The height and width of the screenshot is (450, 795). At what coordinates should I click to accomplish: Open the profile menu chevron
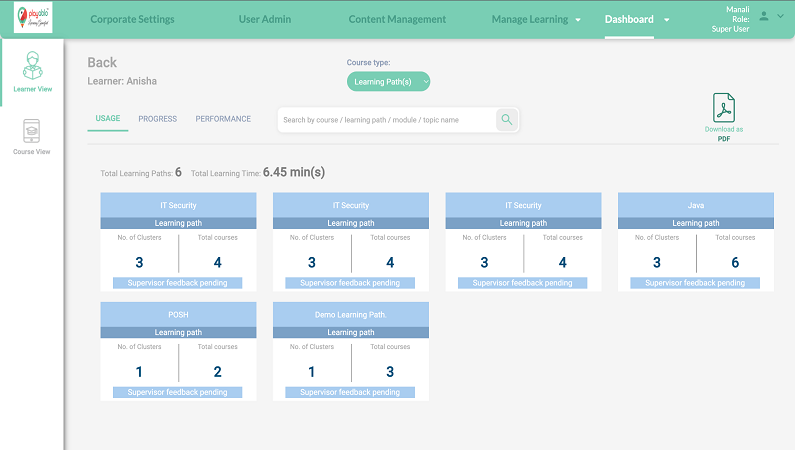[780, 17]
